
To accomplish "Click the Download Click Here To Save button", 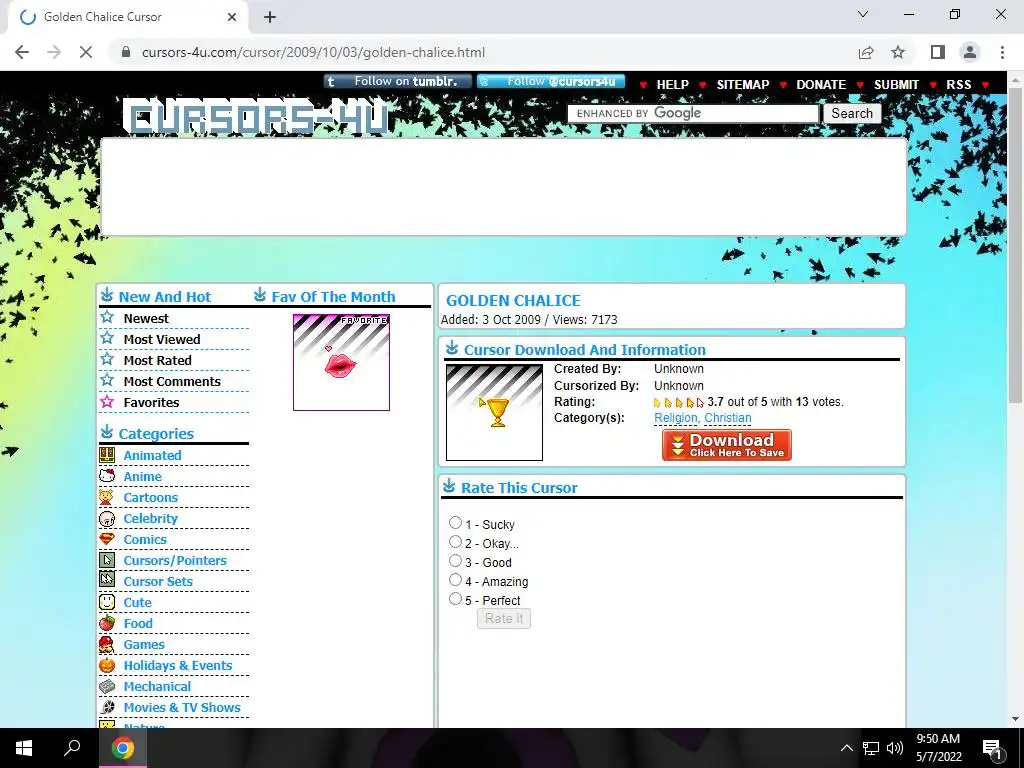I will point(726,445).
